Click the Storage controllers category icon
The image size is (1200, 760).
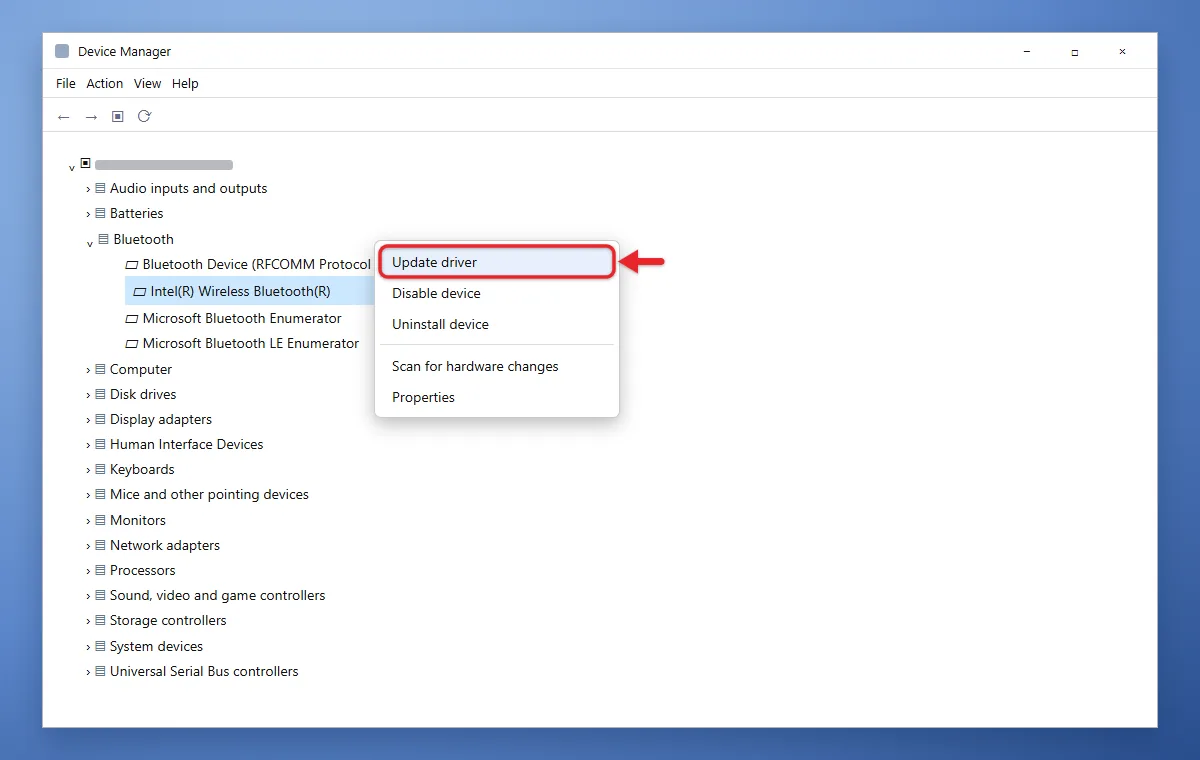[100, 620]
